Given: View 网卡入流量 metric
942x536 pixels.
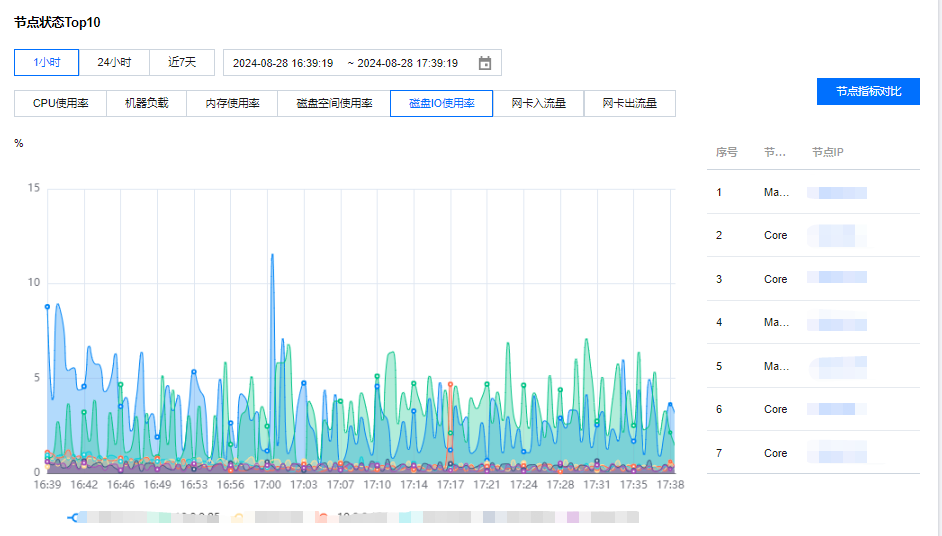Looking at the screenshot, I should [539, 103].
